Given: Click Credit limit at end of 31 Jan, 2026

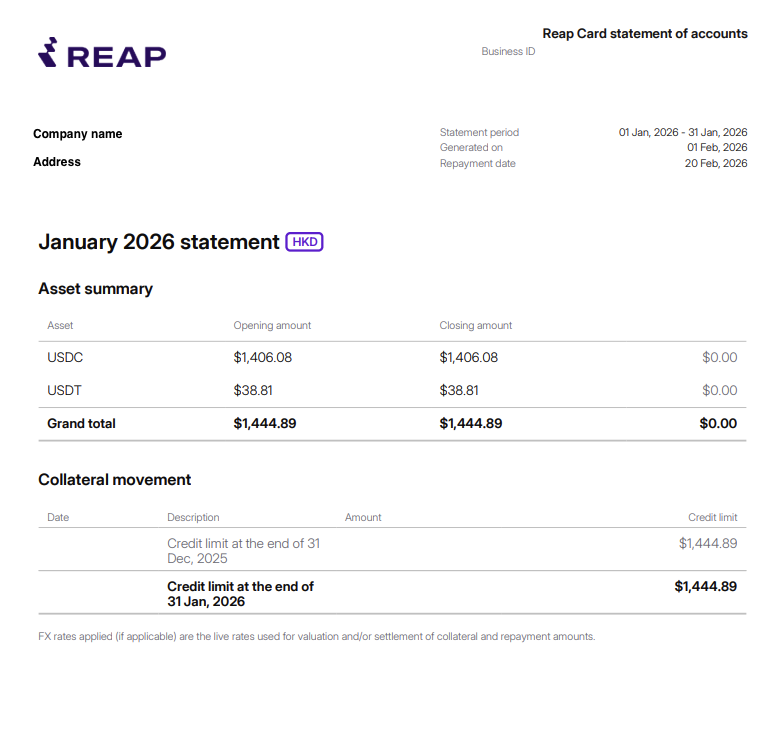Looking at the screenshot, I should [x=240, y=594].
